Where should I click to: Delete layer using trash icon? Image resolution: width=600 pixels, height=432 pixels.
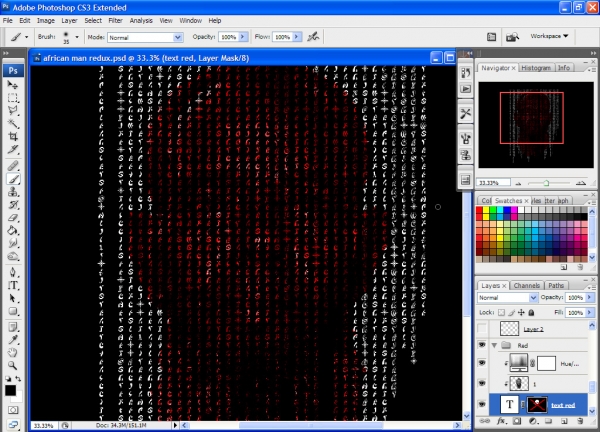point(580,421)
